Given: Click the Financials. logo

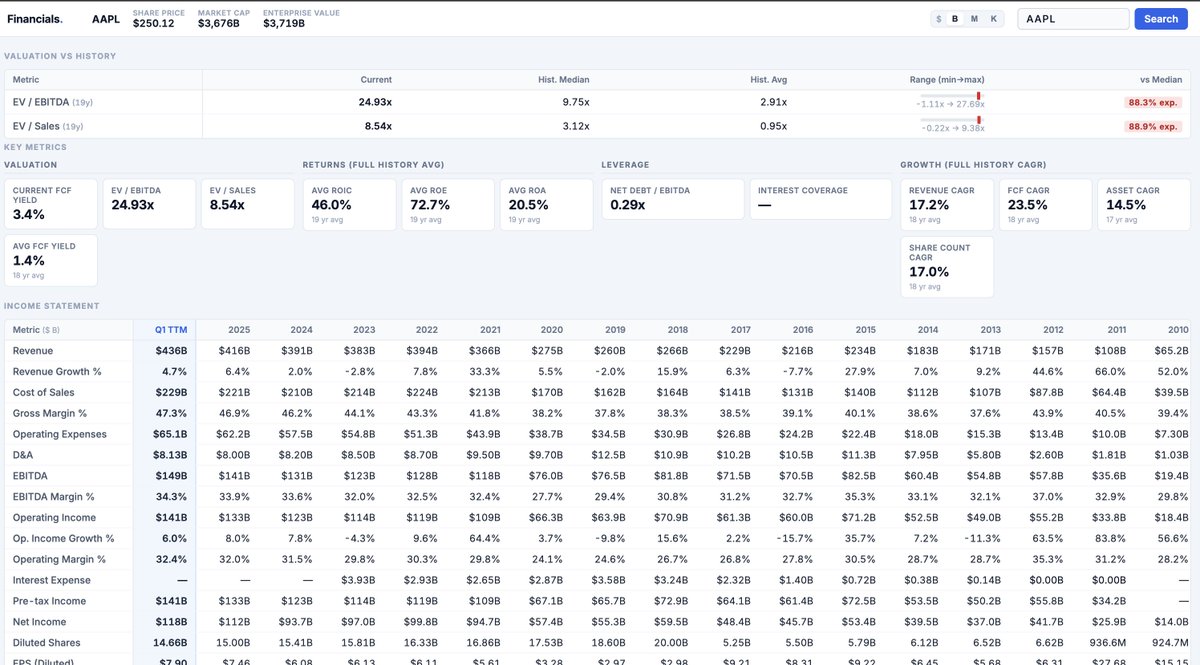Looking at the screenshot, I should pyautogui.click(x=34, y=19).
